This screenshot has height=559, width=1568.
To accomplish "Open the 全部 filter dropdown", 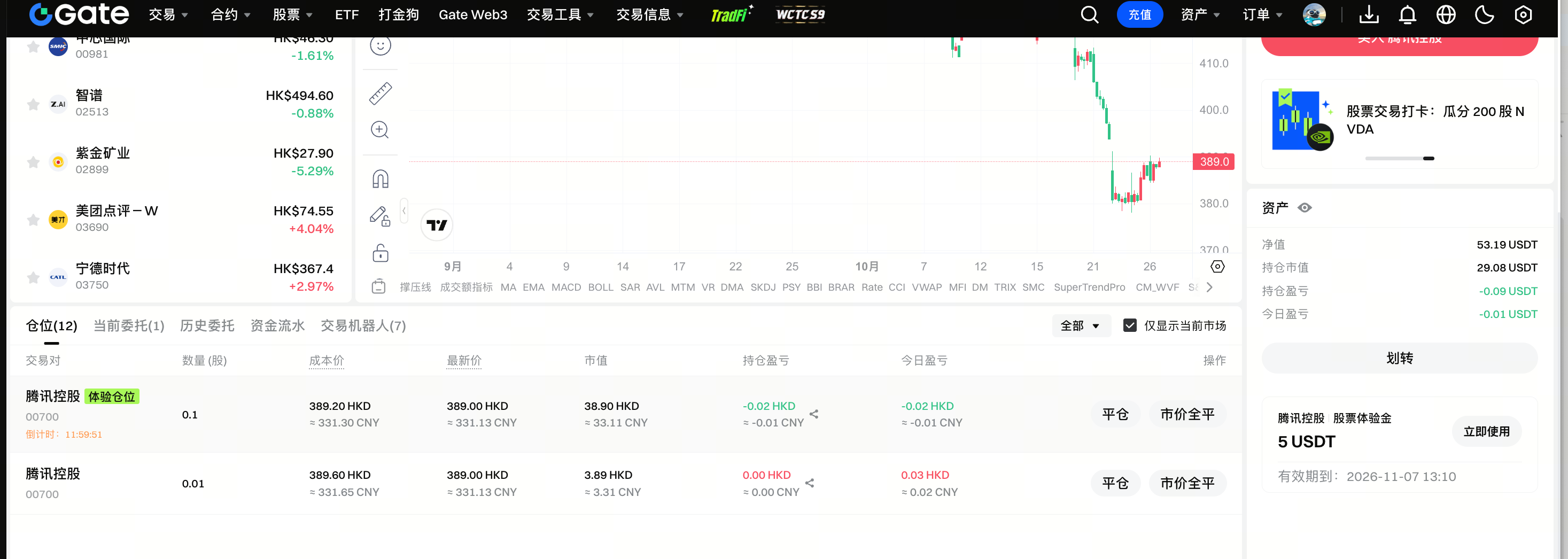I will [1081, 326].
